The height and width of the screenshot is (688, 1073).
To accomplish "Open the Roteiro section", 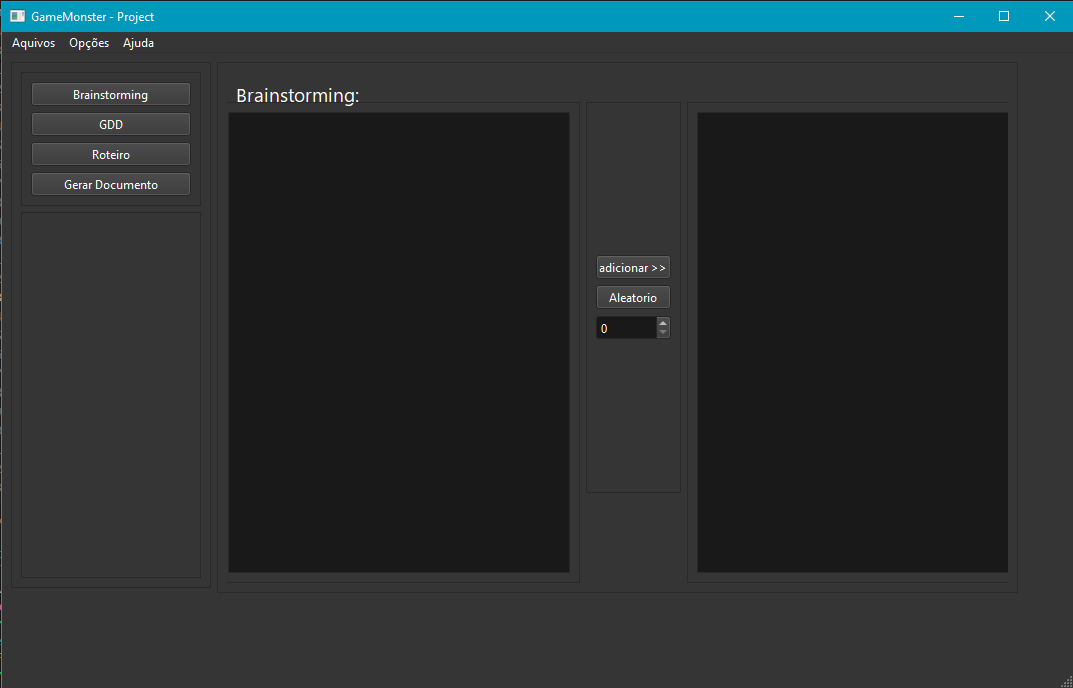I will coord(111,155).
